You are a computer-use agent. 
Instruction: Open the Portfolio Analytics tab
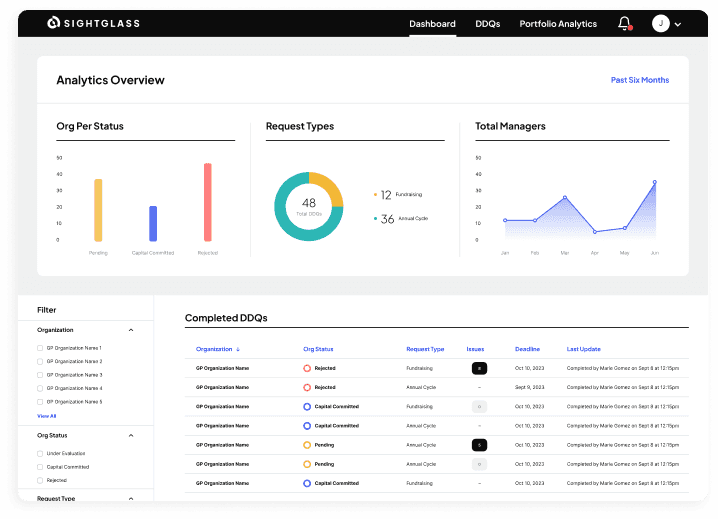(x=558, y=24)
